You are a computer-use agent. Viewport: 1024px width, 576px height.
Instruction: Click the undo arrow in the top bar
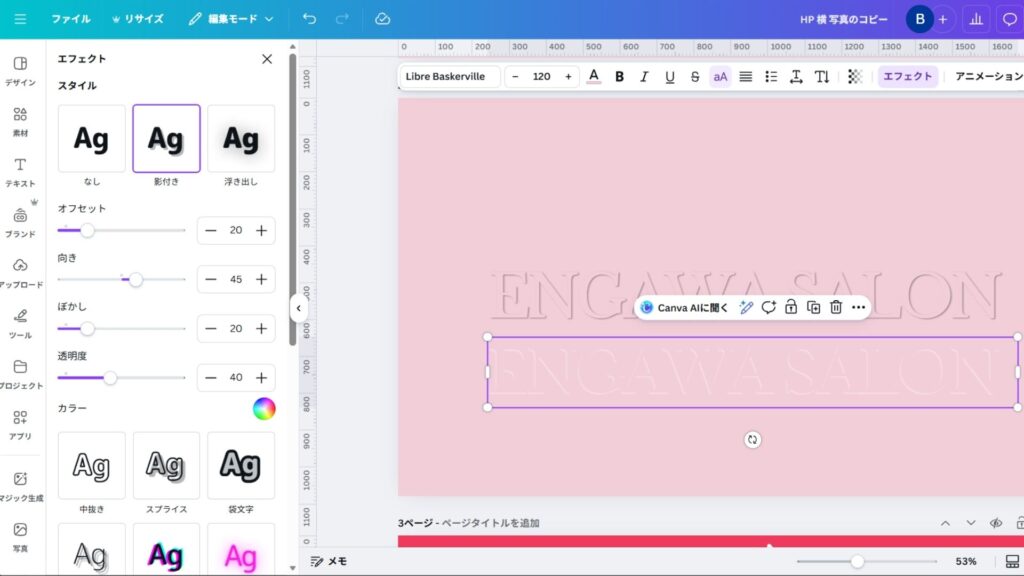pos(309,19)
